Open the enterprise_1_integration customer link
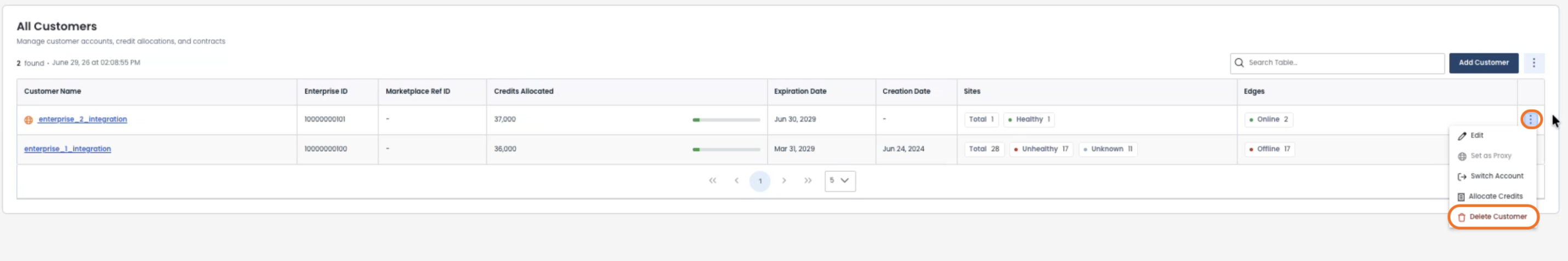Image resolution: width=1568 pixels, height=261 pixels. coord(67,149)
